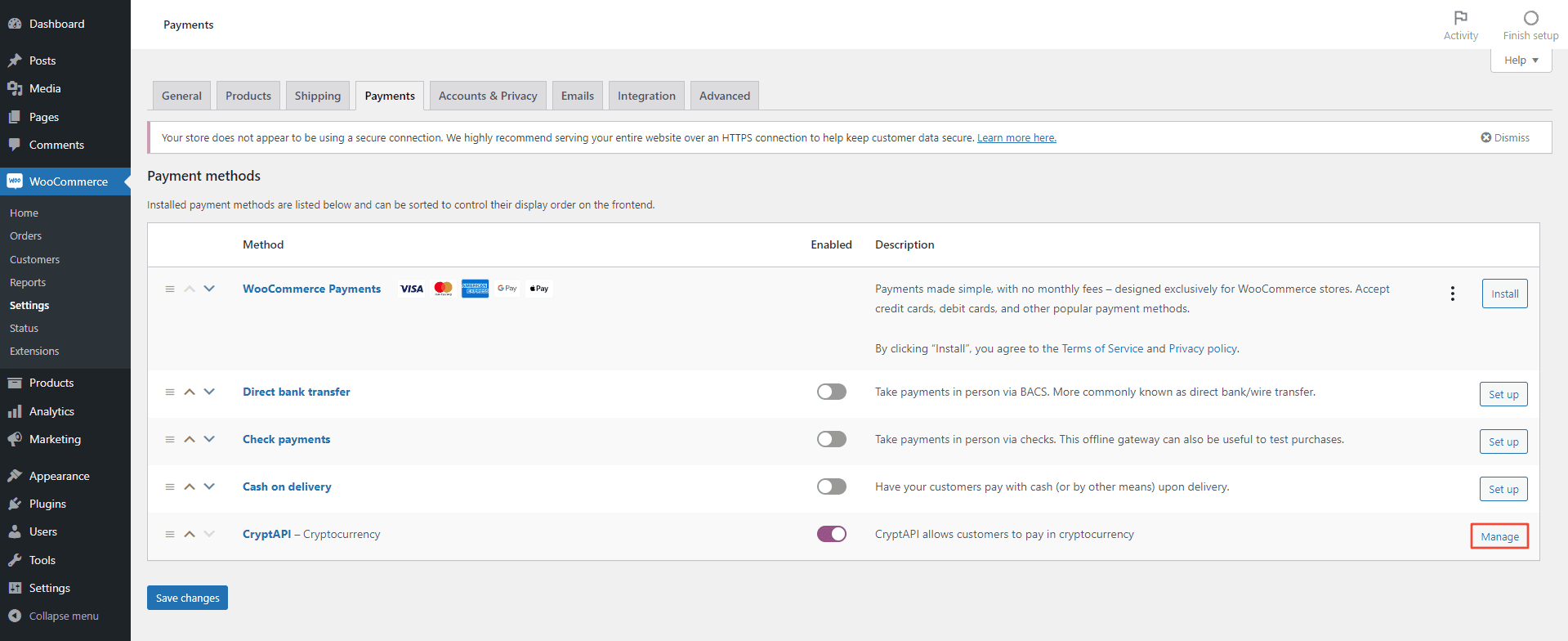
Task: Click the Tools wrench icon
Action: click(15, 560)
